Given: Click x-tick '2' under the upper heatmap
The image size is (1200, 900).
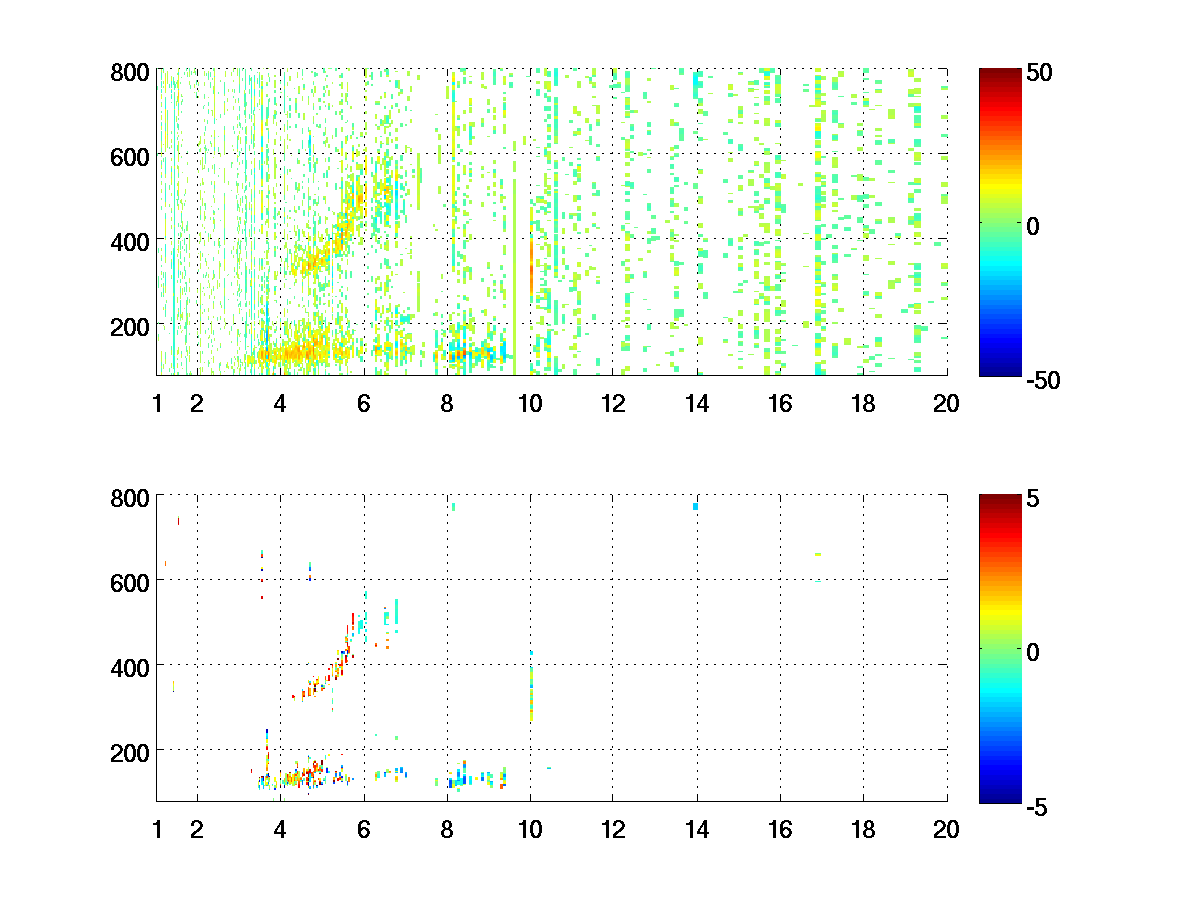Looking at the screenshot, I should tap(197, 404).
